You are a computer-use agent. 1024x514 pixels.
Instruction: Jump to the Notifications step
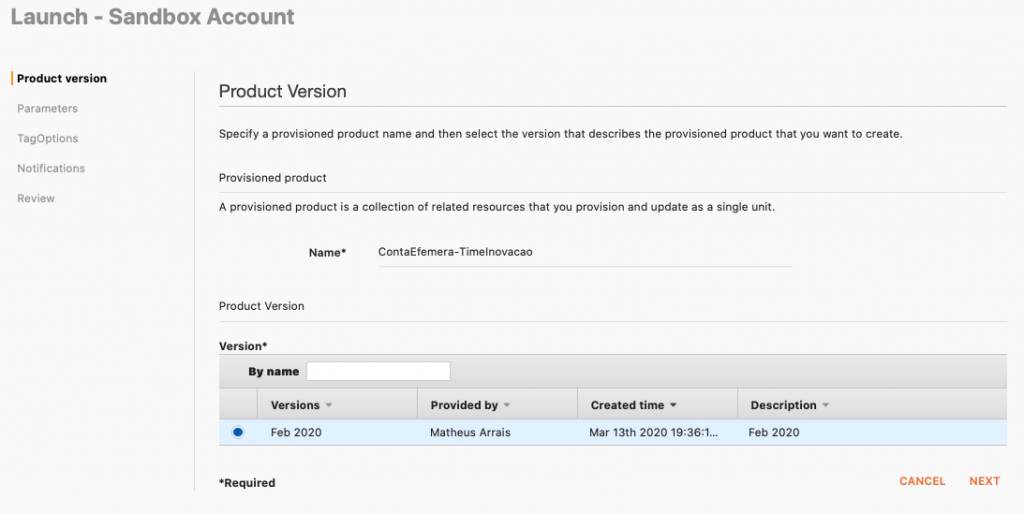pyautogui.click(x=51, y=168)
